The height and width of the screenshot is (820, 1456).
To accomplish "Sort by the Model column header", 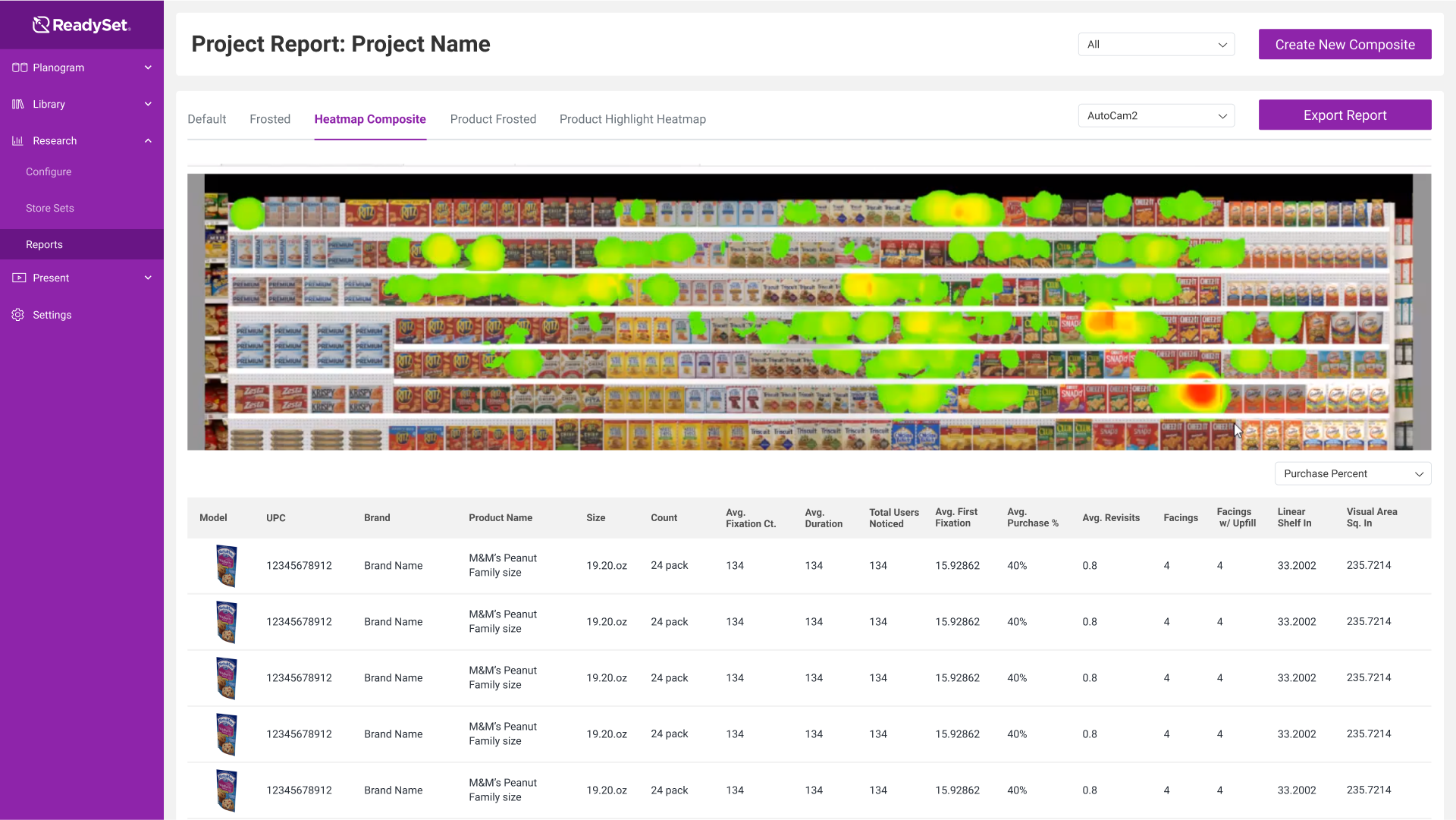I will click(213, 517).
